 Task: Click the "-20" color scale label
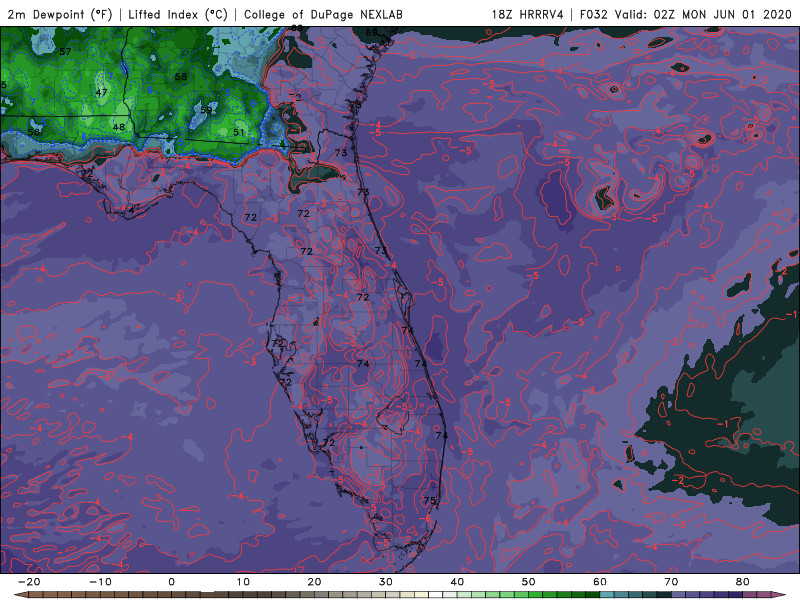(x=29, y=582)
